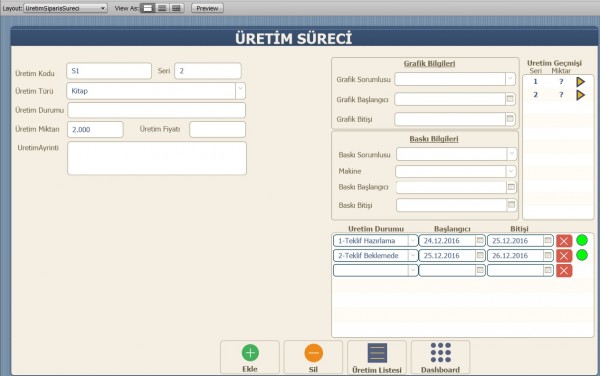Image resolution: width=600 pixels, height=376 pixels.
Task: Open calendar for end date 25.12.2016
Action: pyautogui.click(x=548, y=241)
